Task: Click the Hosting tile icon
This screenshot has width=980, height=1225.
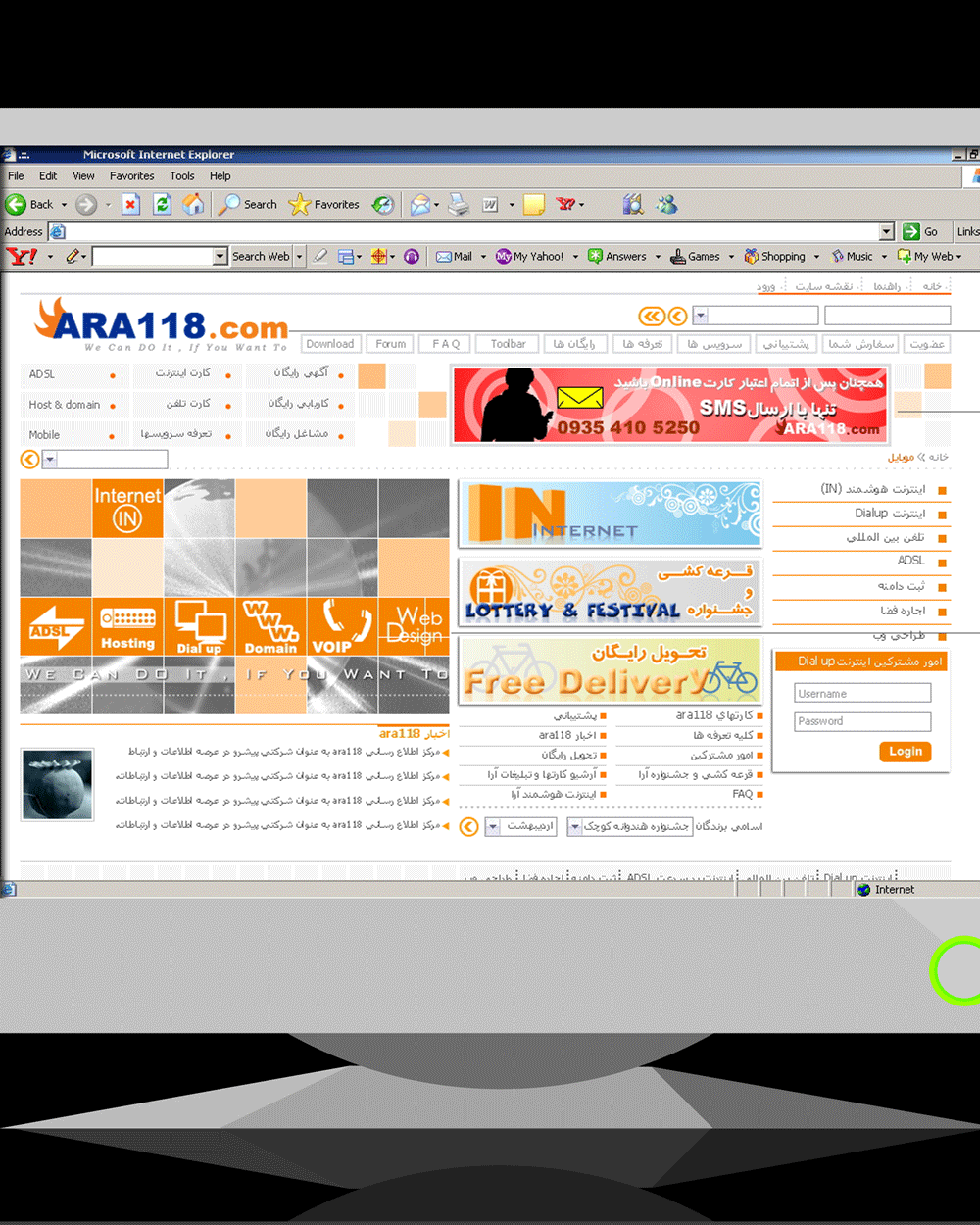Action: (x=127, y=626)
